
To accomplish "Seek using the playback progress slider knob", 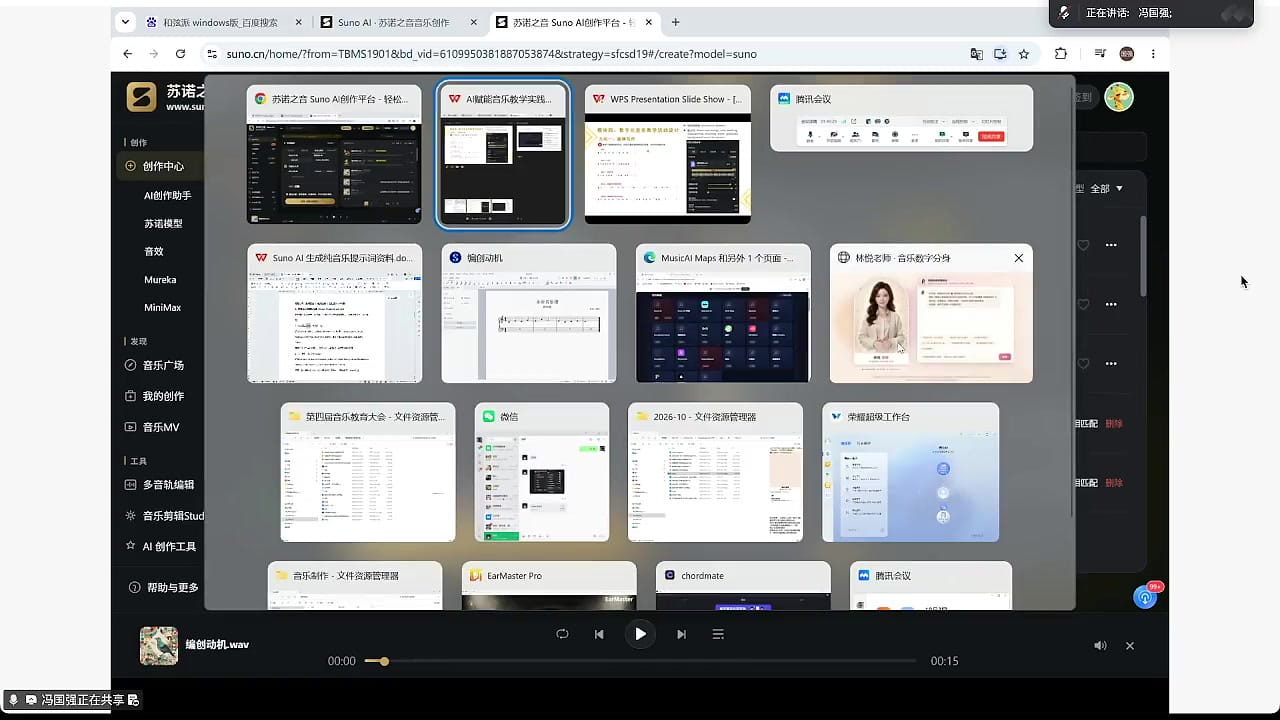I will 384,661.
